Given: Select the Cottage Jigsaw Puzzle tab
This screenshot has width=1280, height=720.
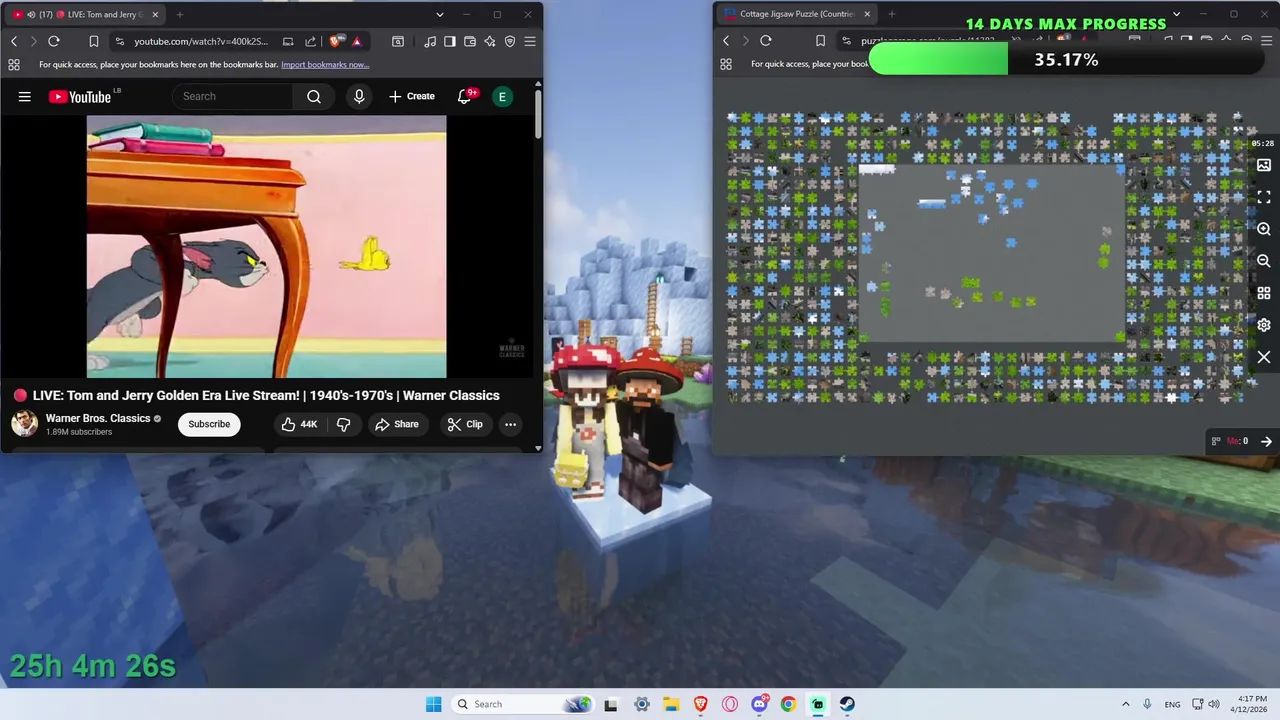Looking at the screenshot, I should (797, 14).
